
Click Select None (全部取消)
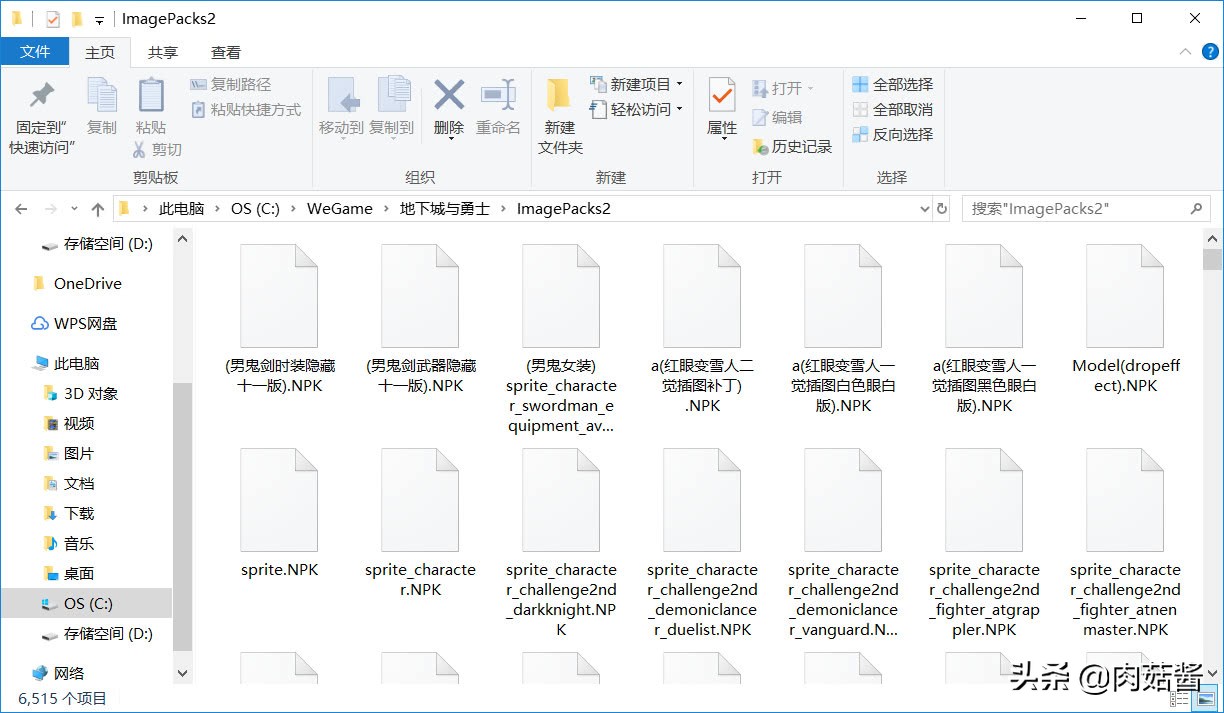(893, 109)
